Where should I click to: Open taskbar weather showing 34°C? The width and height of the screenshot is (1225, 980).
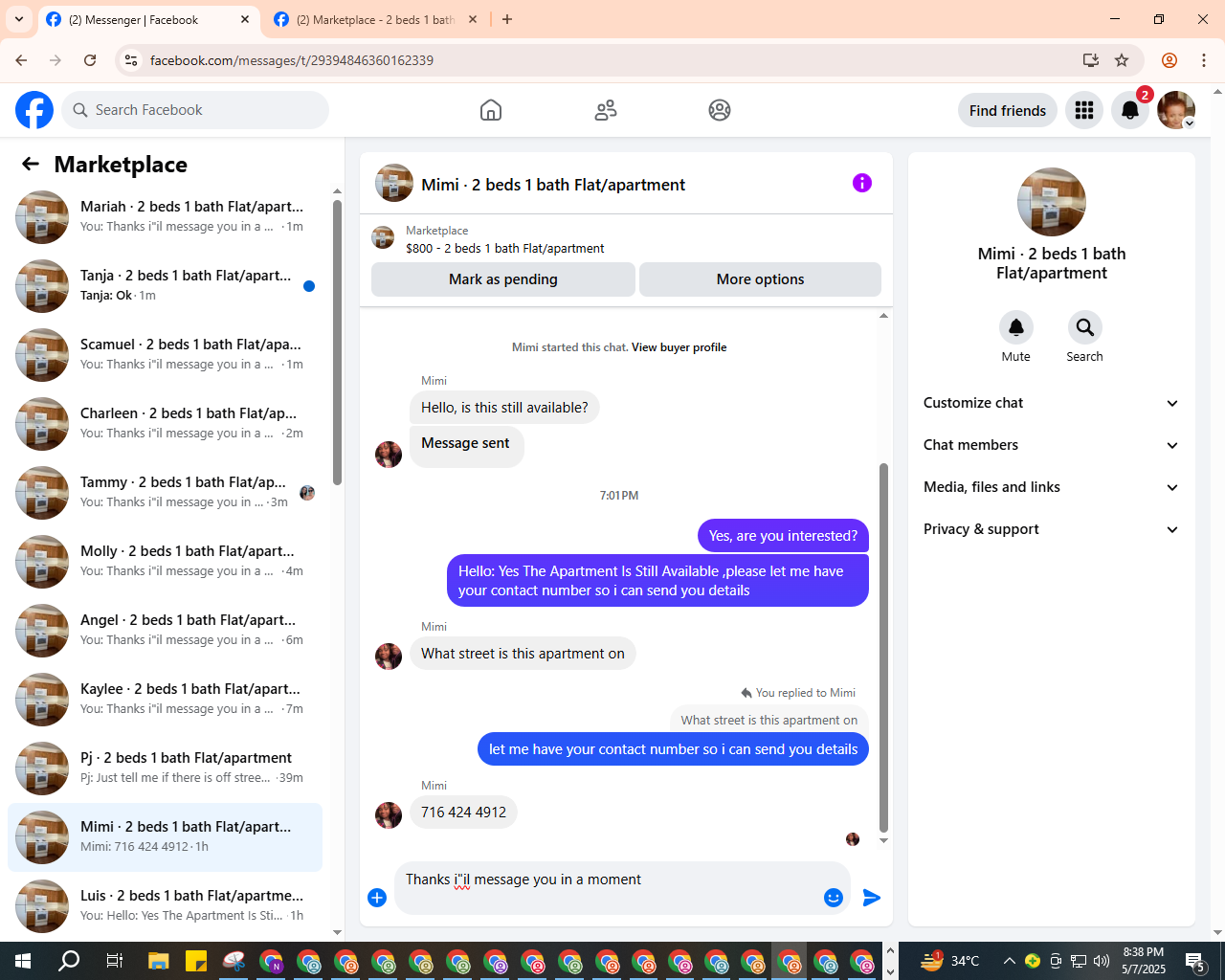click(x=950, y=961)
